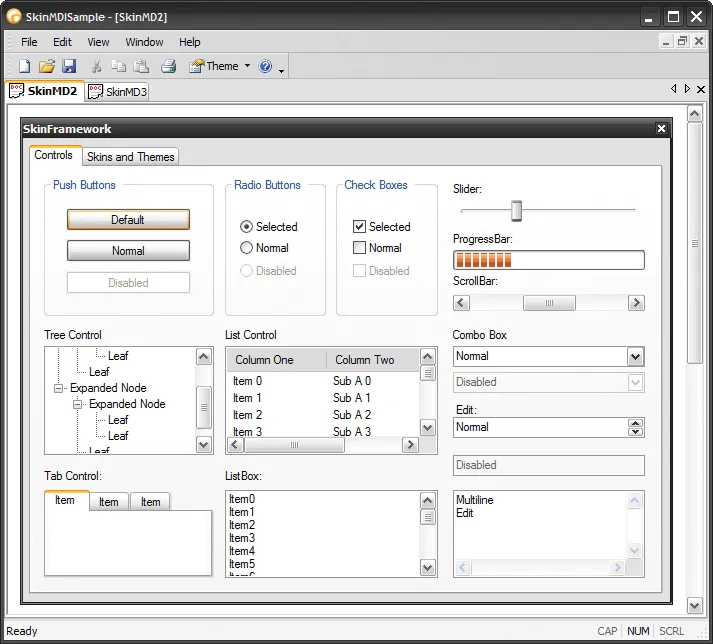Open toolbar options overflow arrow

[281, 71]
